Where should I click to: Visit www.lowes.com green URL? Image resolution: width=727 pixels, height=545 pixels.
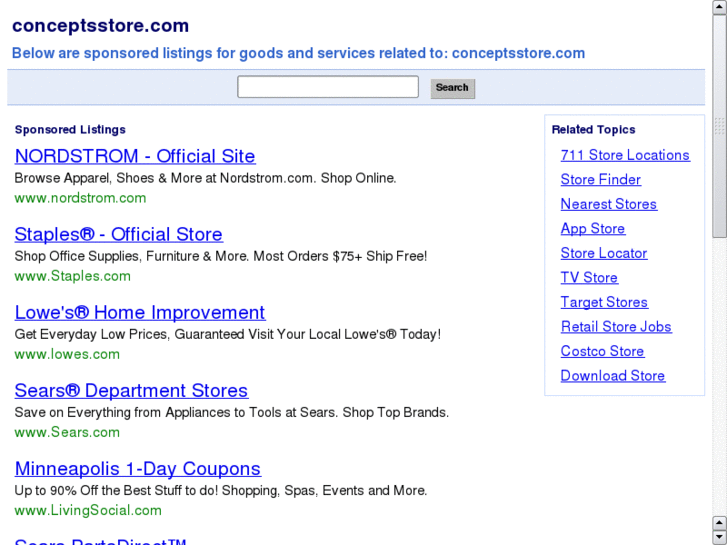67,354
